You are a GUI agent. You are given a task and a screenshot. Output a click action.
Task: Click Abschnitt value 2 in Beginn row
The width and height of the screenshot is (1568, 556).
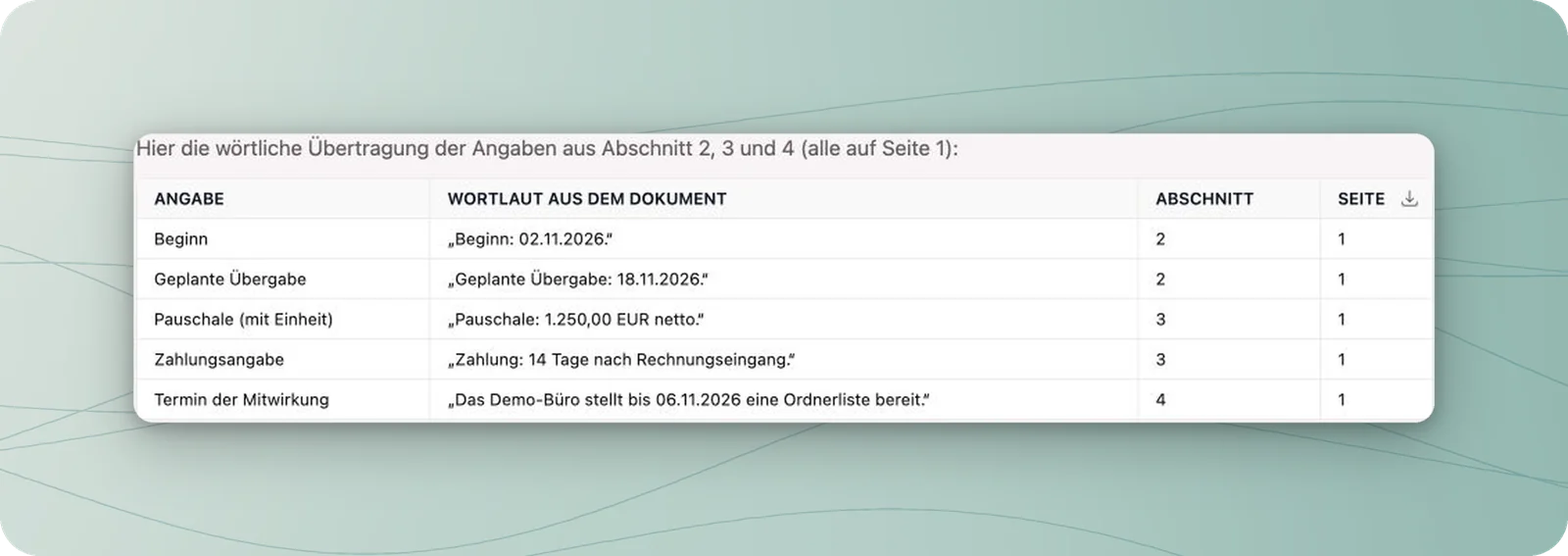1160,239
